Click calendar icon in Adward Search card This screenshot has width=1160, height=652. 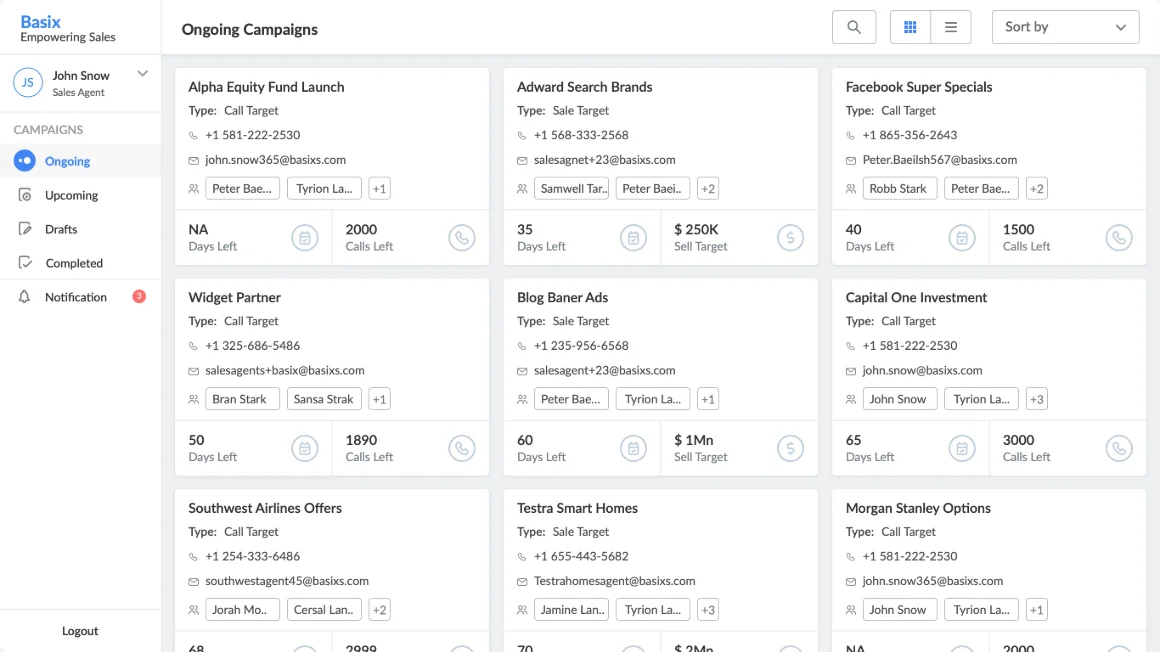click(x=633, y=238)
